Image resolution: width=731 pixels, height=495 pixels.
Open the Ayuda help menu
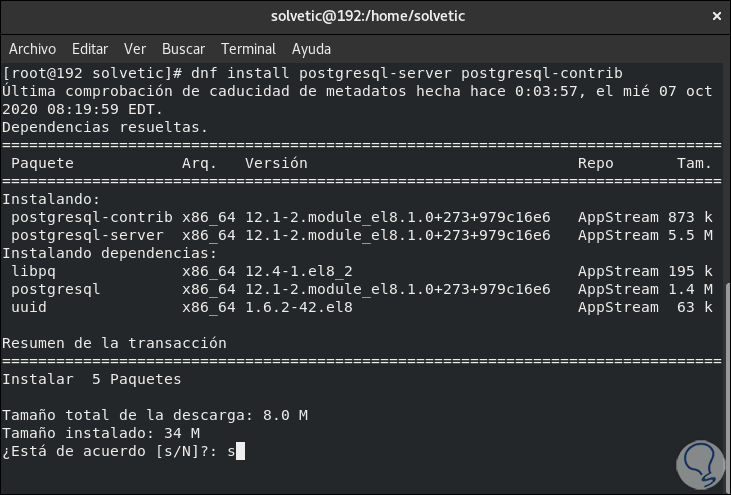pyautogui.click(x=311, y=48)
